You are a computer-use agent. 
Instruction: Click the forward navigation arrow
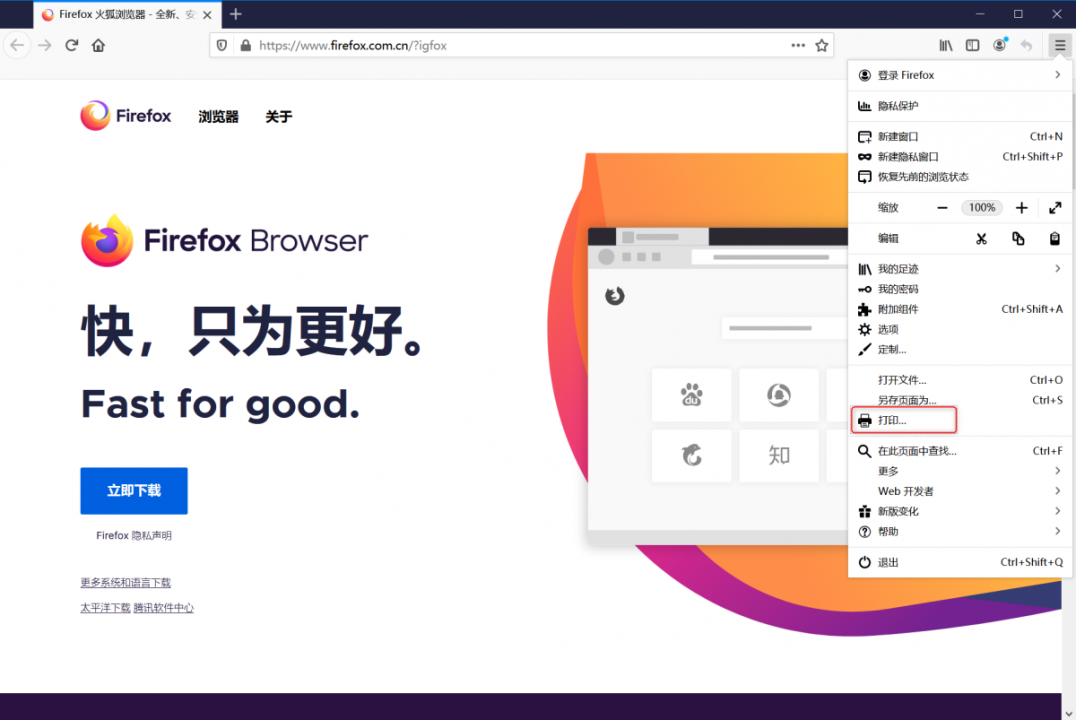coord(45,45)
